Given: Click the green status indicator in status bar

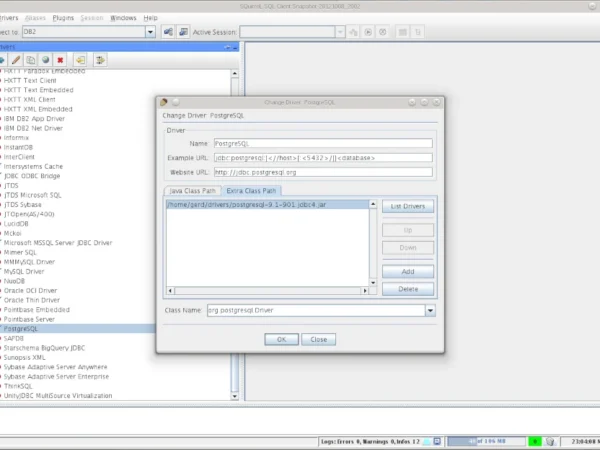Looking at the screenshot, I should click(536, 440).
